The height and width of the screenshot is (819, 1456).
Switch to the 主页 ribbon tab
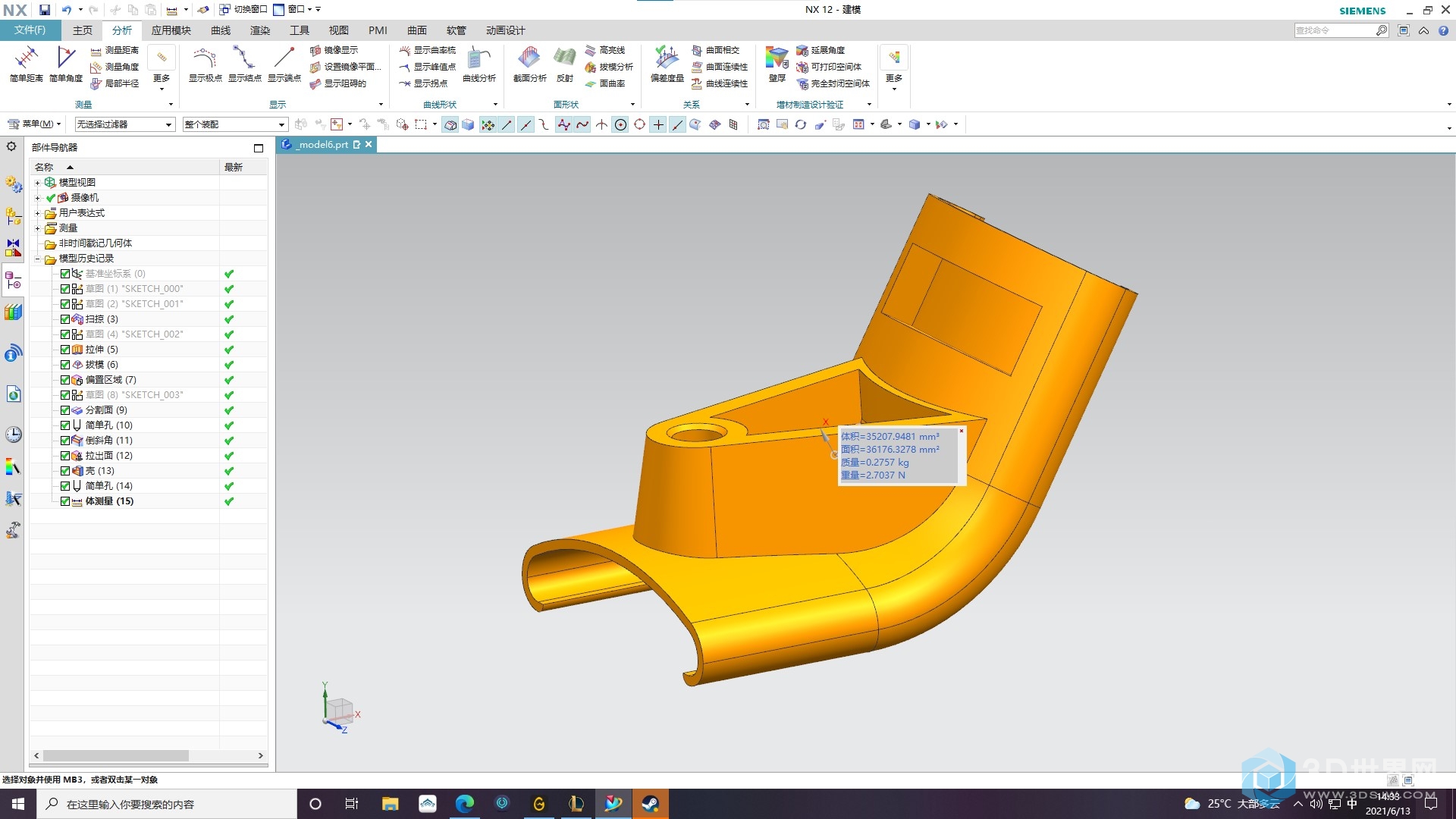pyautogui.click(x=83, y=30)
